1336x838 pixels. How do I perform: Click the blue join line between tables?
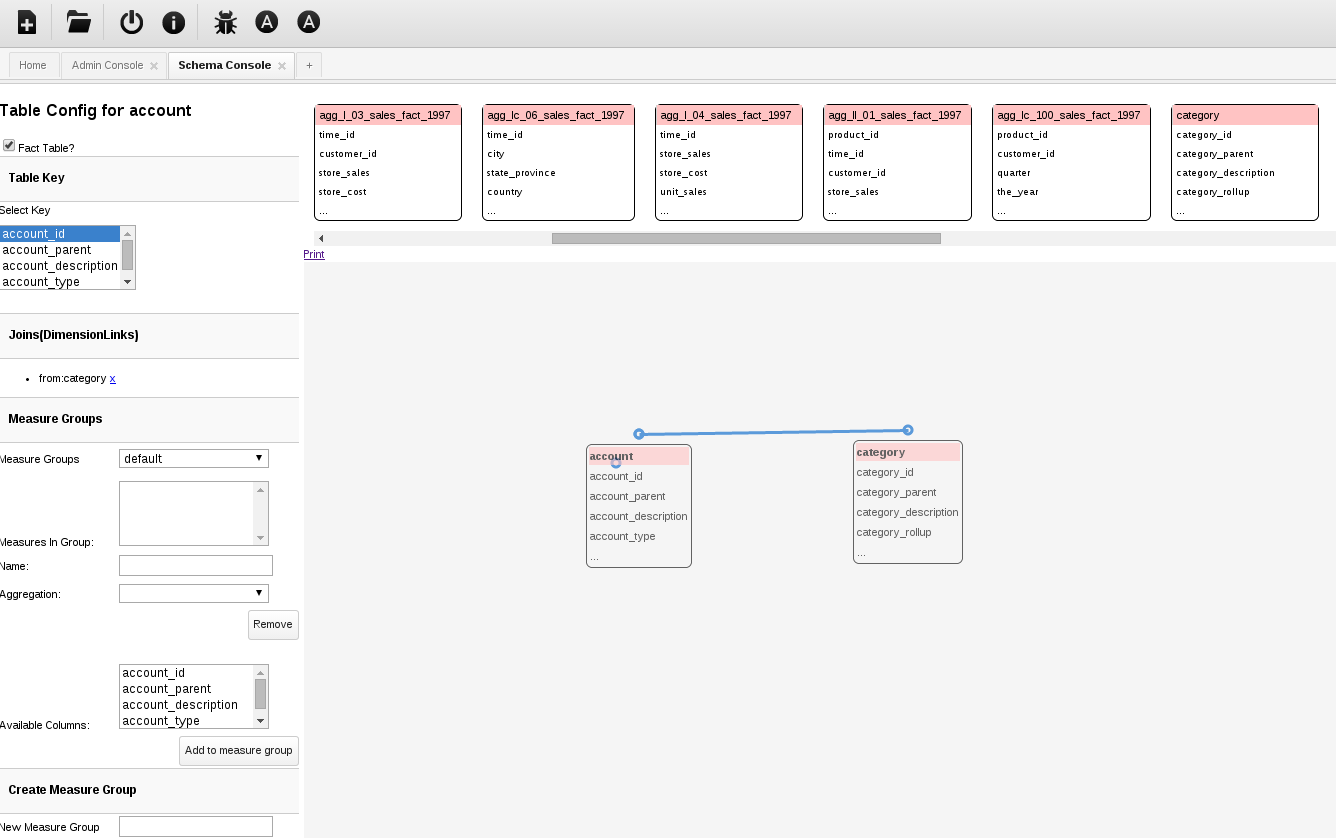pyautogui.click(x=773, y=432)
